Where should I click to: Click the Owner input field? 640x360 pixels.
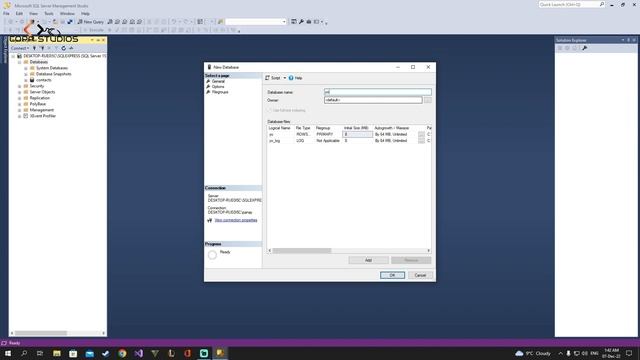coord(373,100)
